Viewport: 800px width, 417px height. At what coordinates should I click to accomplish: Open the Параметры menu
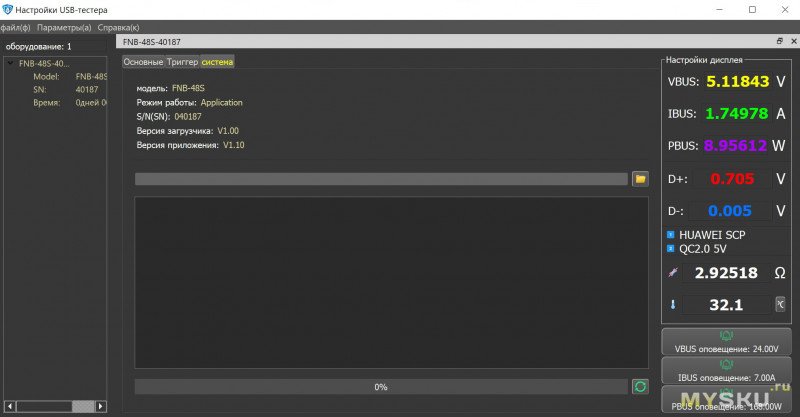pos(64,27)
